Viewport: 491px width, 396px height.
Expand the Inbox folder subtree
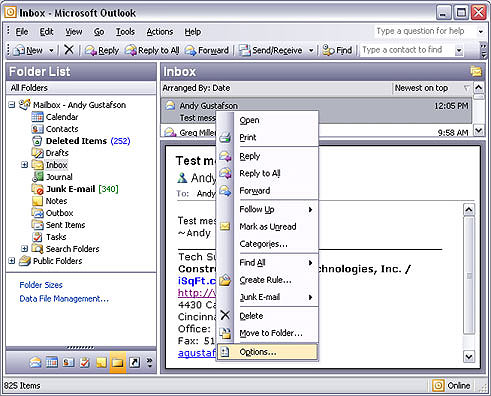[x=24, y=165]
